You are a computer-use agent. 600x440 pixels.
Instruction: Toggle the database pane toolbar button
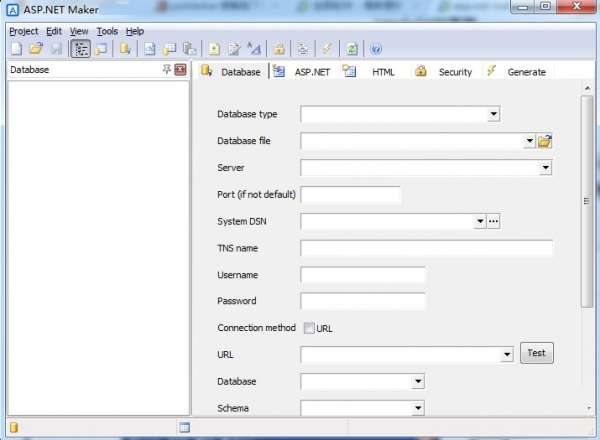pyautogui.click(x=80, y=49)
